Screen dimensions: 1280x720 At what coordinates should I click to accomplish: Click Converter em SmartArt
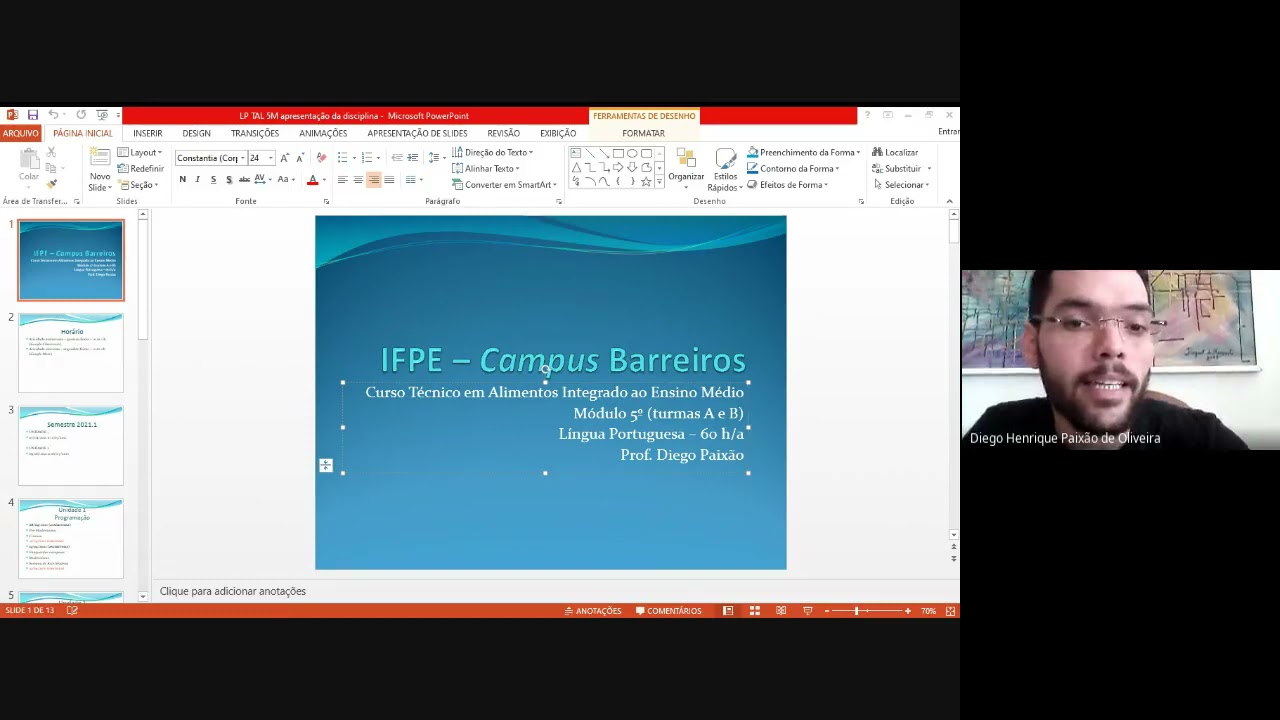click(x=504, y=185)
